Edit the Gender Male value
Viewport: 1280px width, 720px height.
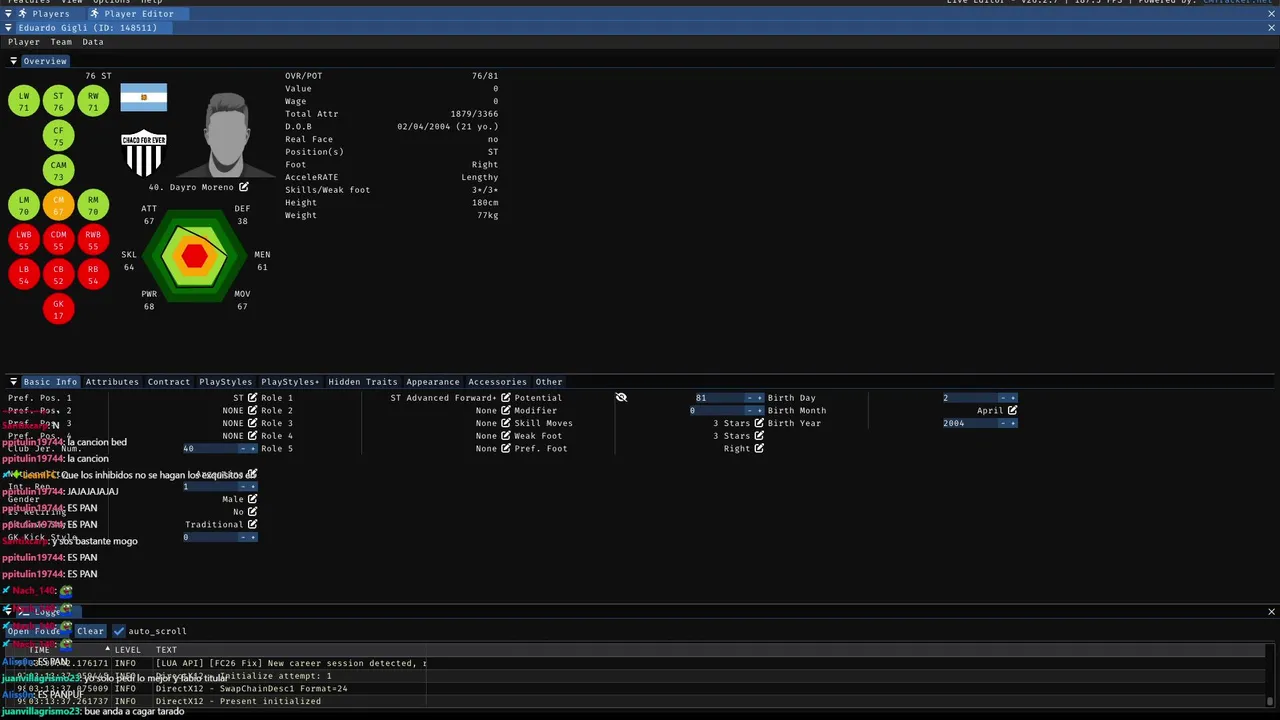252,499
